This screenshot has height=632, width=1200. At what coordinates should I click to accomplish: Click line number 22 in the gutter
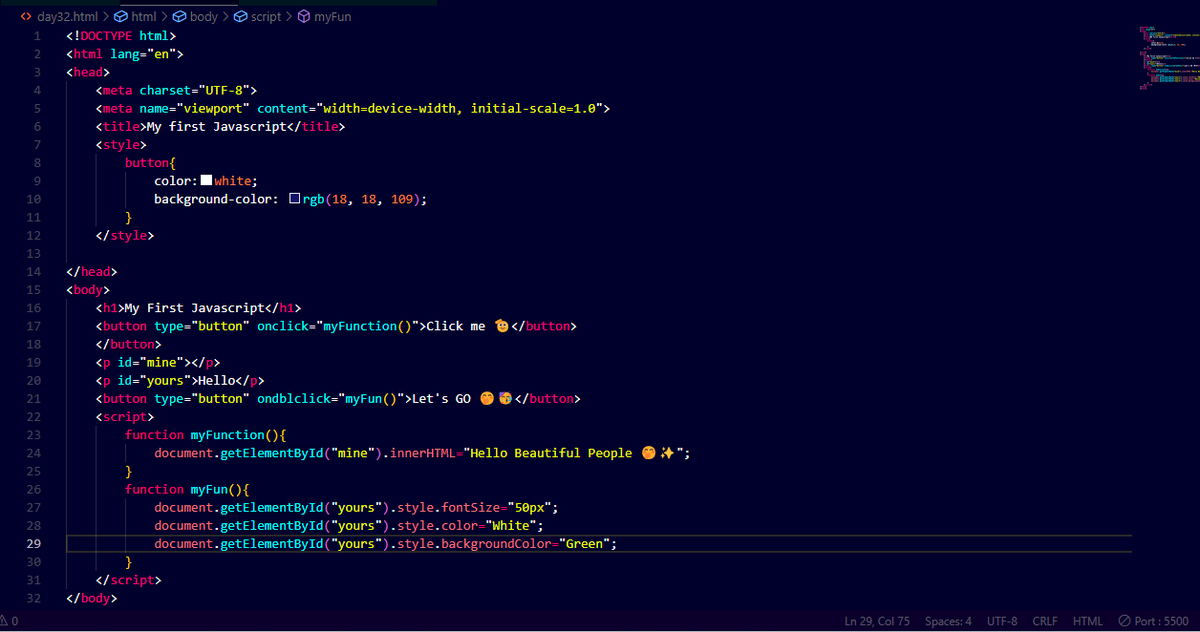(35, 417)
